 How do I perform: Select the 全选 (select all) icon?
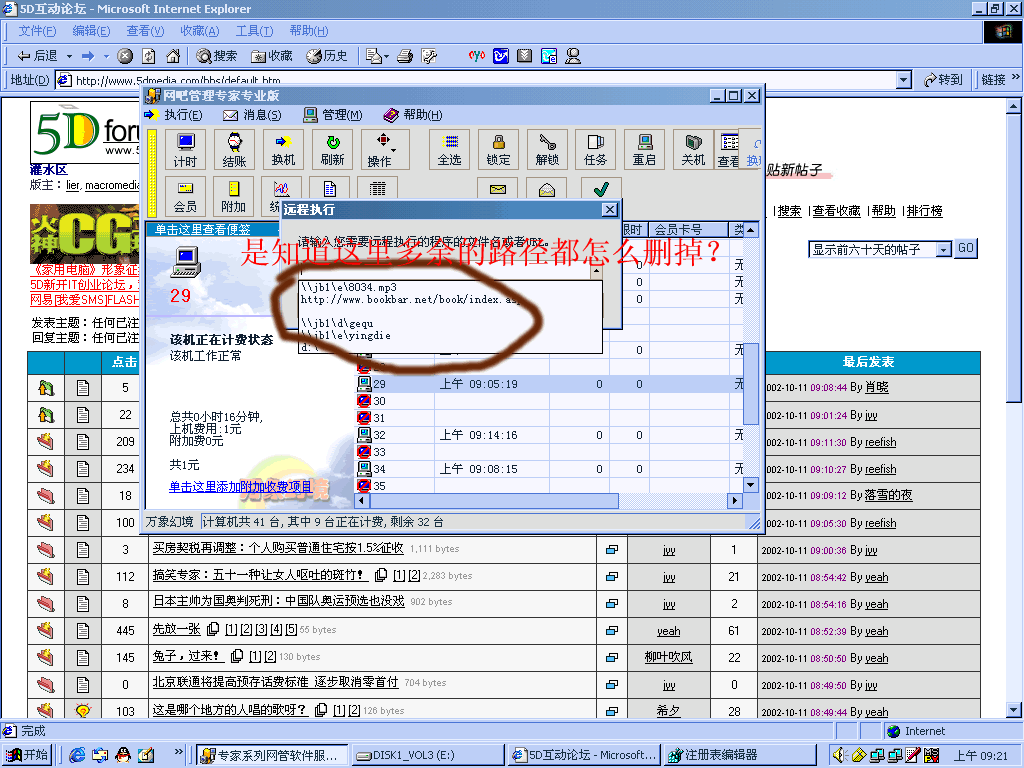point(450,149)
